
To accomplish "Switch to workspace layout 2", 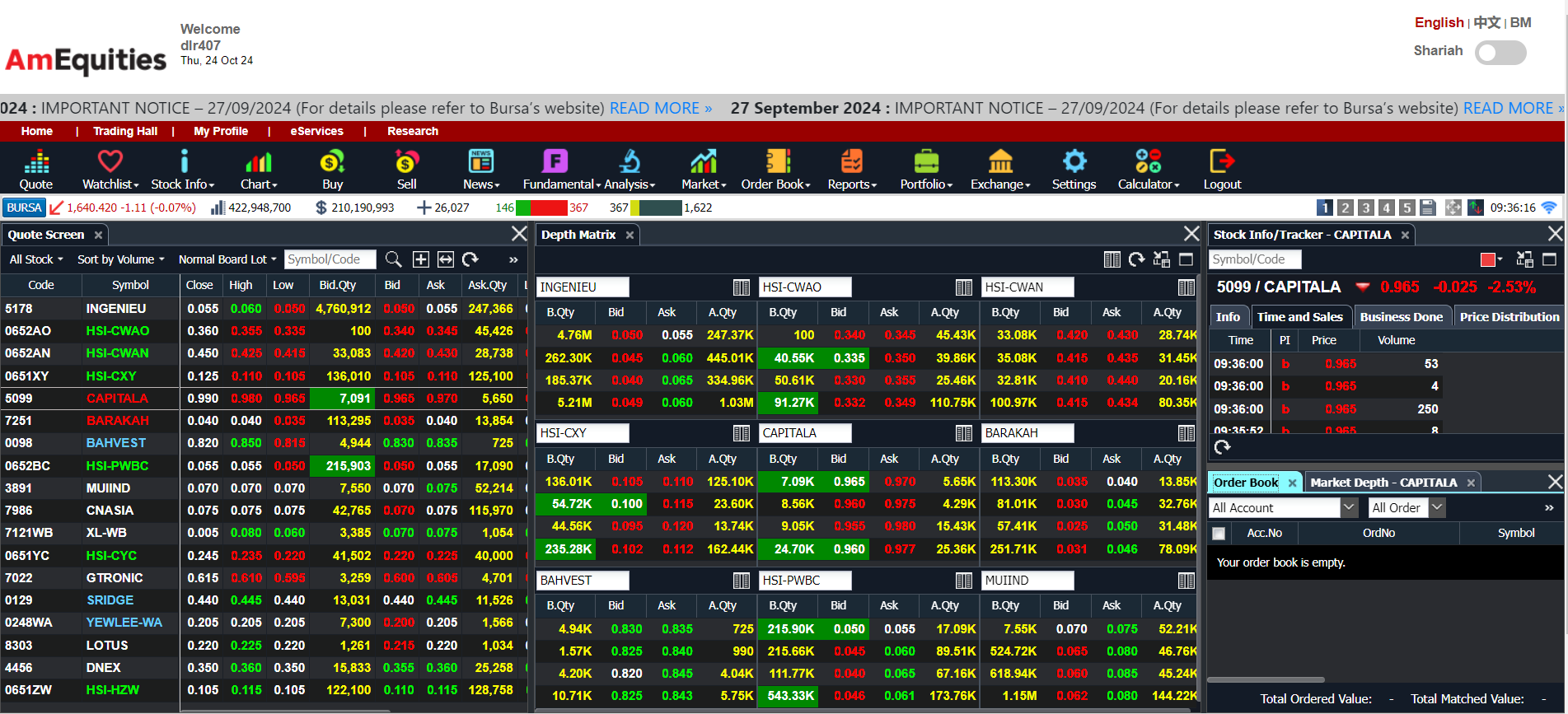I will point(1345,208).
